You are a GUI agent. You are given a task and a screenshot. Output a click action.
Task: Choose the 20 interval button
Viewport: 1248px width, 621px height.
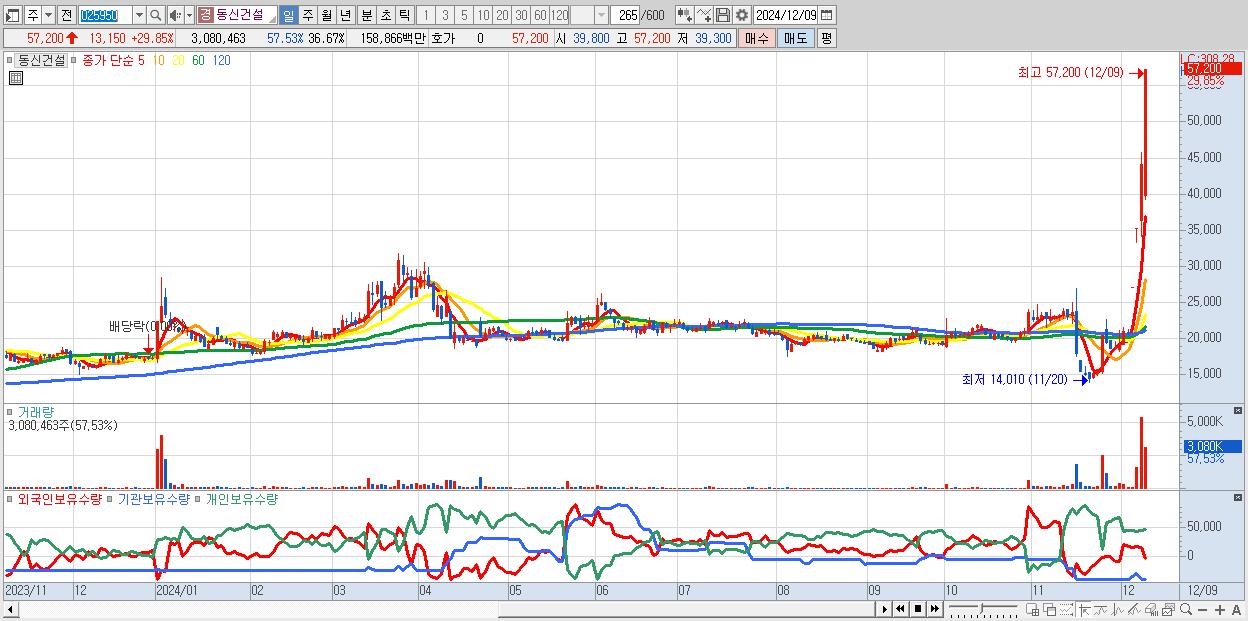[502, 15]
